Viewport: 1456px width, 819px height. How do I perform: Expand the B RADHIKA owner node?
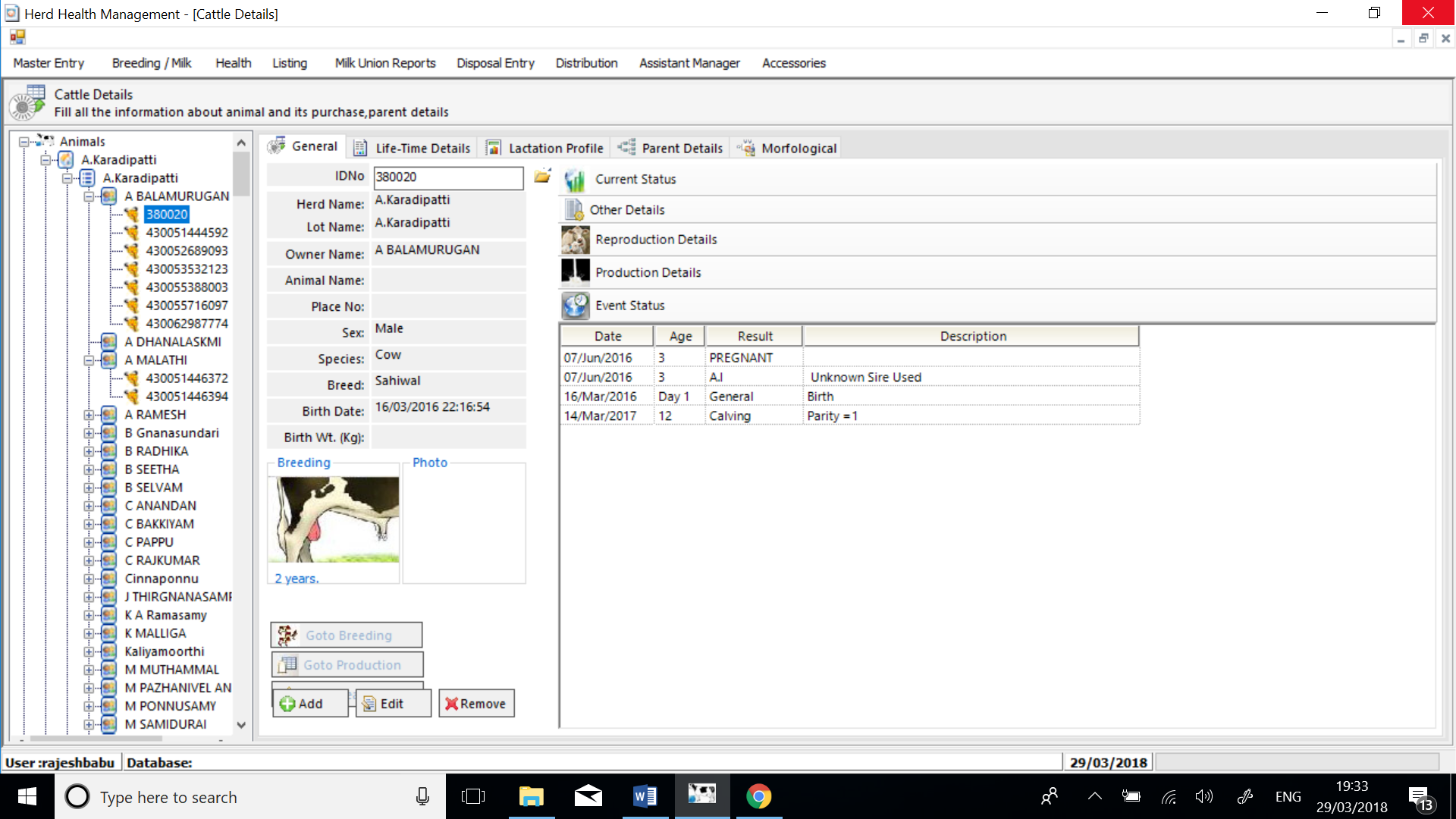89,451
